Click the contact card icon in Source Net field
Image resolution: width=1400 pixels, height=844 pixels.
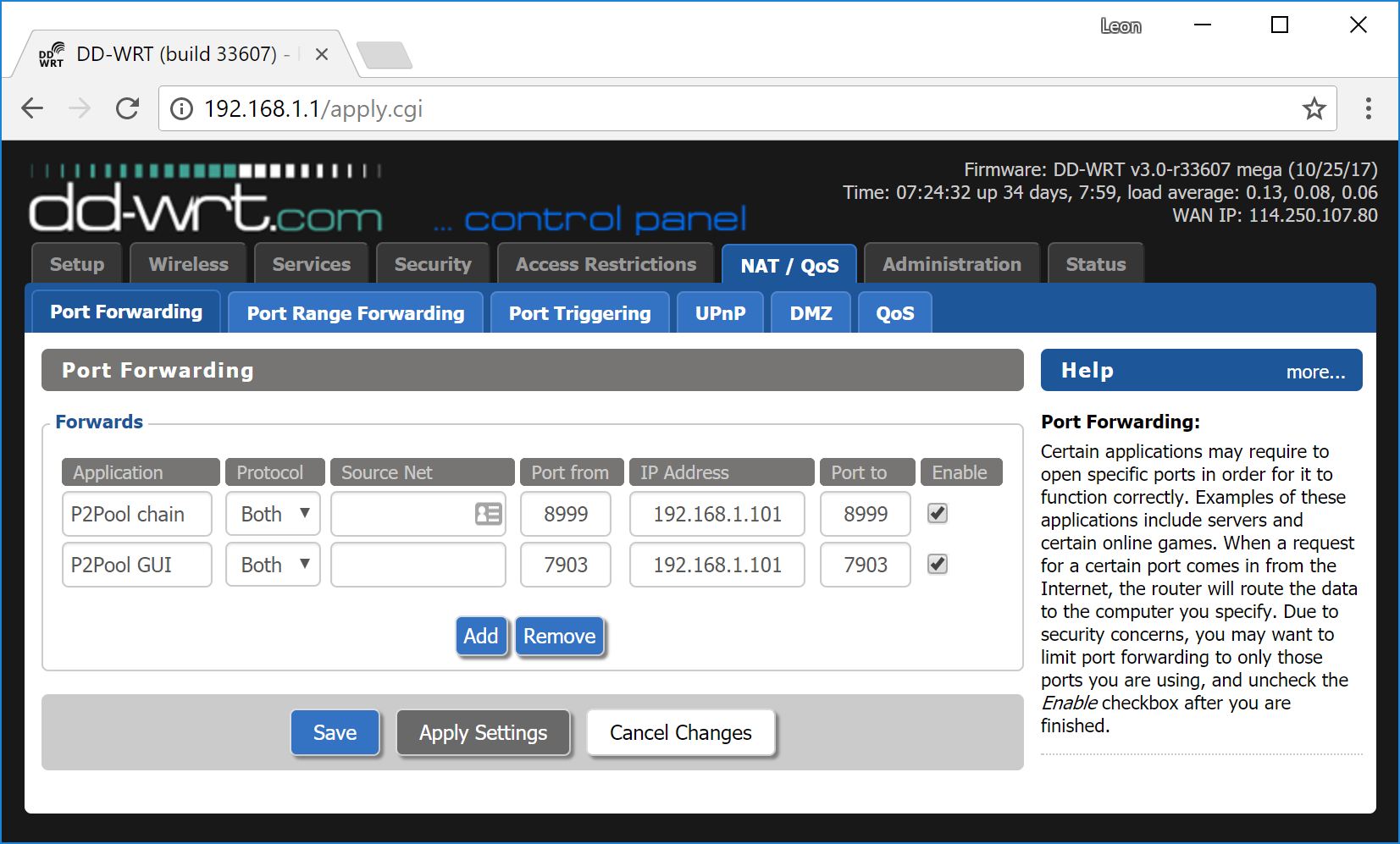pyautogui.click(x=488, y=514)
